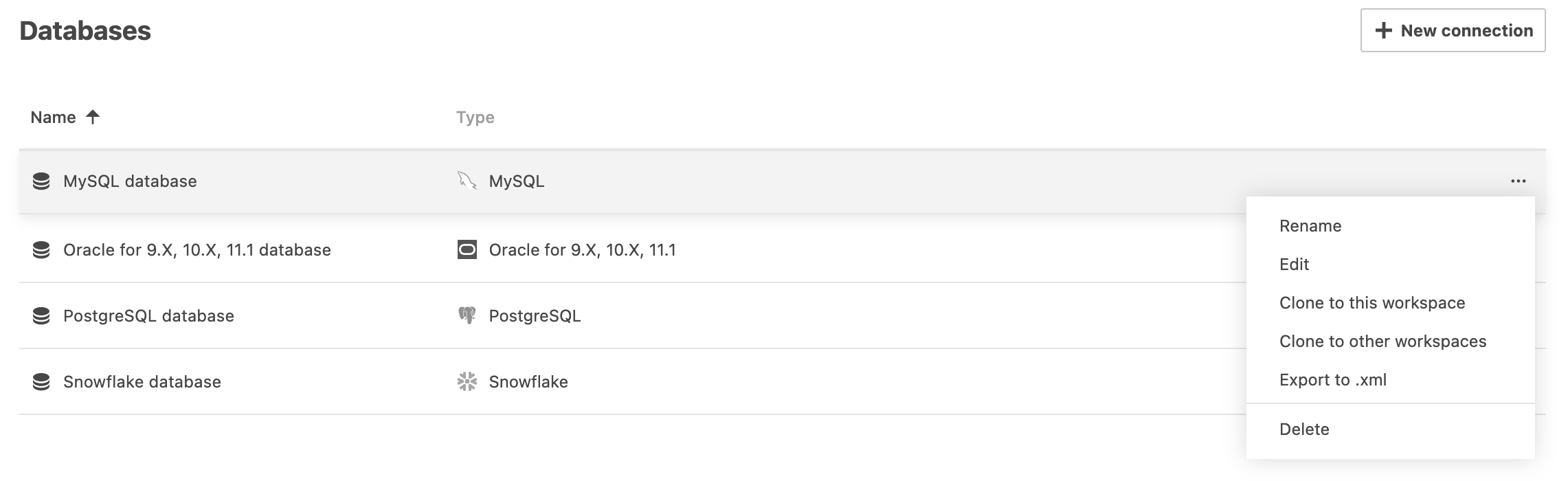Image resolution: width=1568 pixels, height=481 pixels.
Task: Click the database icon beside Snowflake database
Action: click(x=41, y=381)
